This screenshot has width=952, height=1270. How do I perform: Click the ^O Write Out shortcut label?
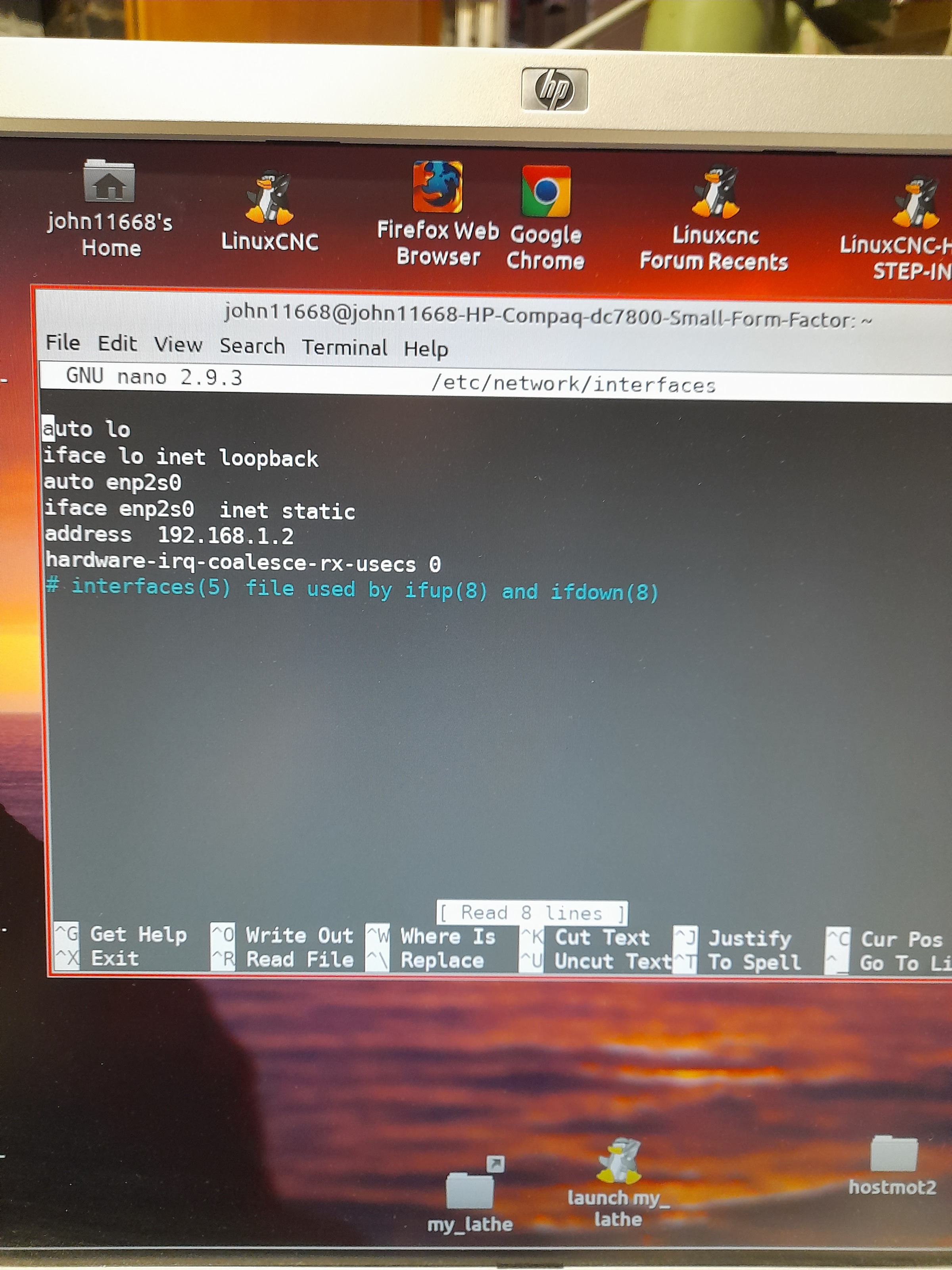[282, 935]
